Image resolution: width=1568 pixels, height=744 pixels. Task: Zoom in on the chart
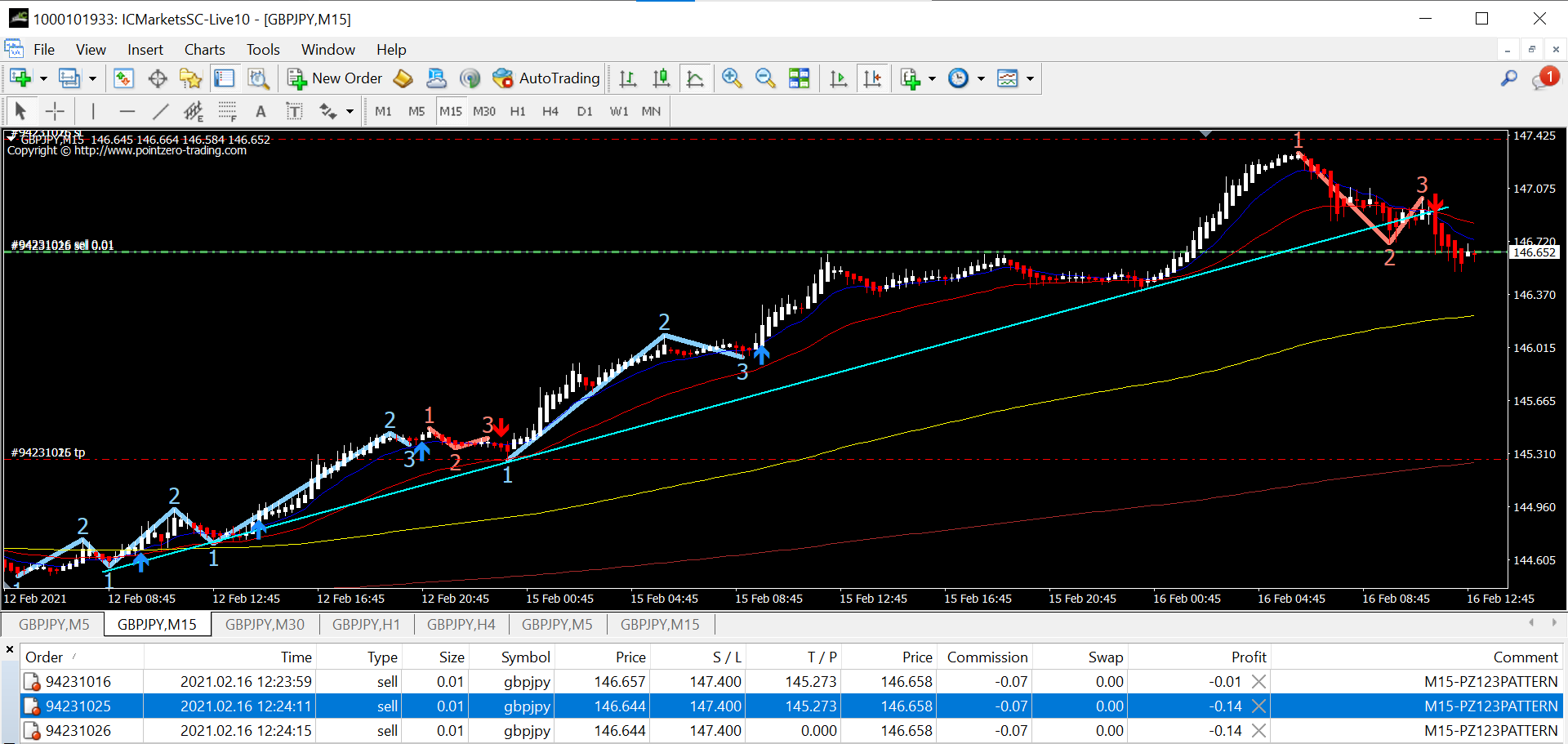pos(732,78)
